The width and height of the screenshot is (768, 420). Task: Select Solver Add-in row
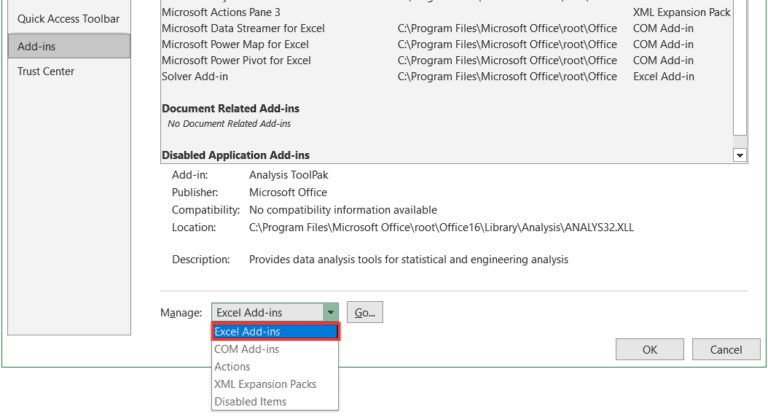tap(447, 76)
